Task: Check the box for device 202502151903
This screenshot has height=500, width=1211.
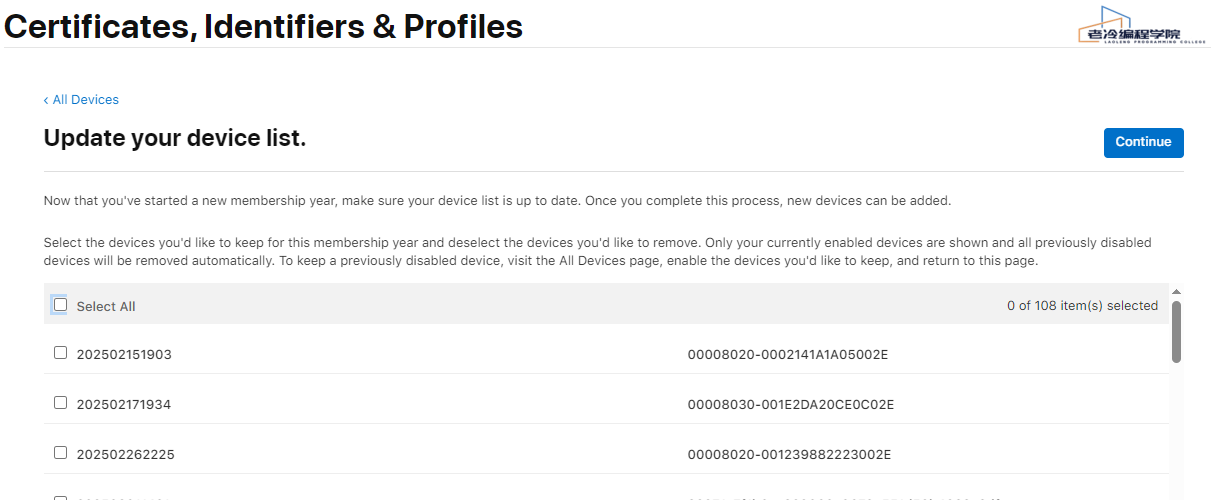Action: pos(61,353)
